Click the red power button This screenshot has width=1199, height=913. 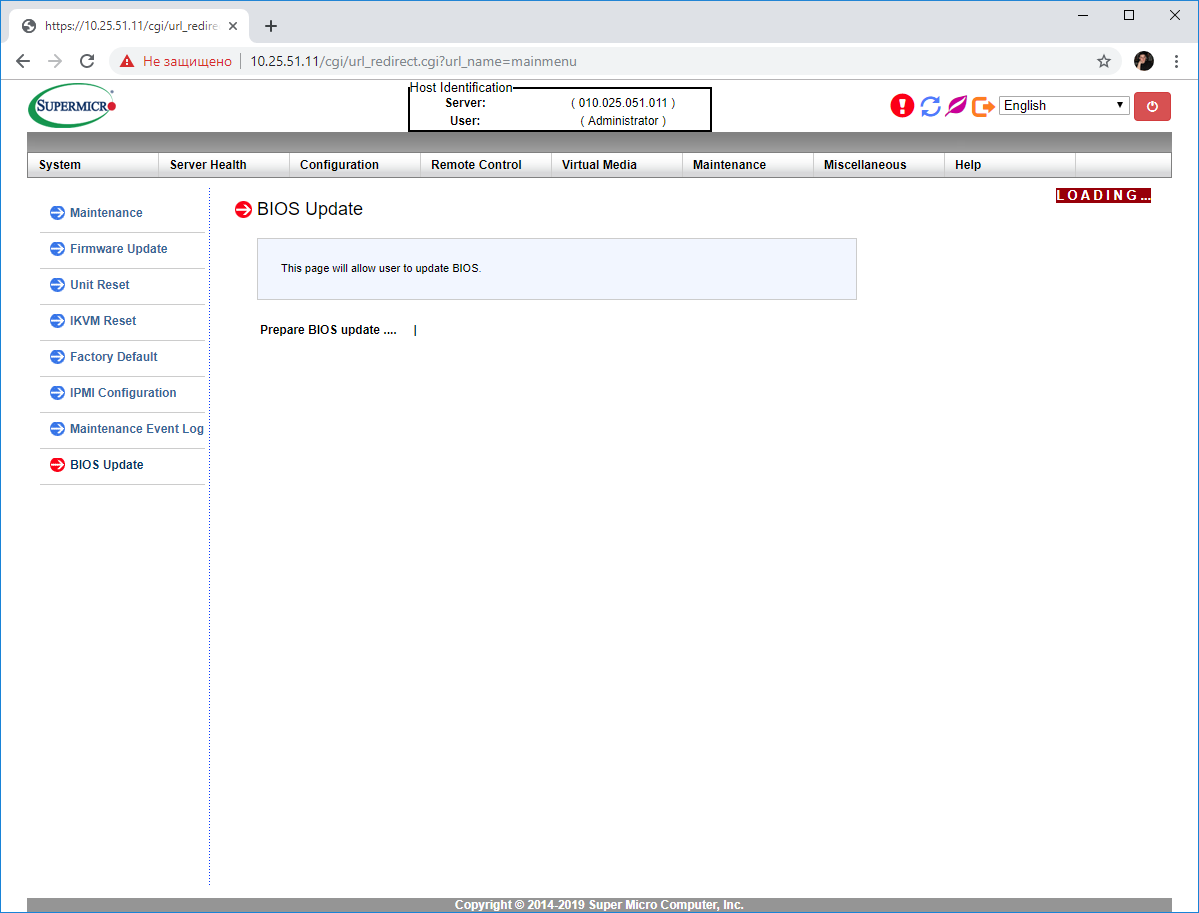[x=1152, y=106]
